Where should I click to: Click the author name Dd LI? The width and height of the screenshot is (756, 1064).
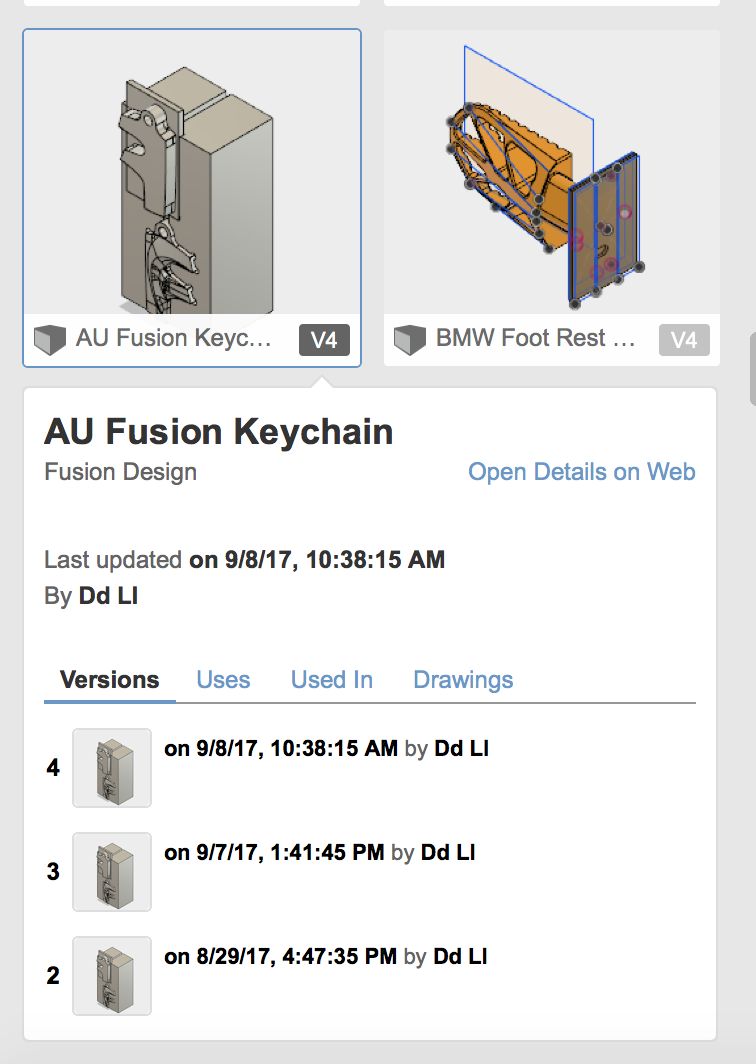tap(110, 596)
